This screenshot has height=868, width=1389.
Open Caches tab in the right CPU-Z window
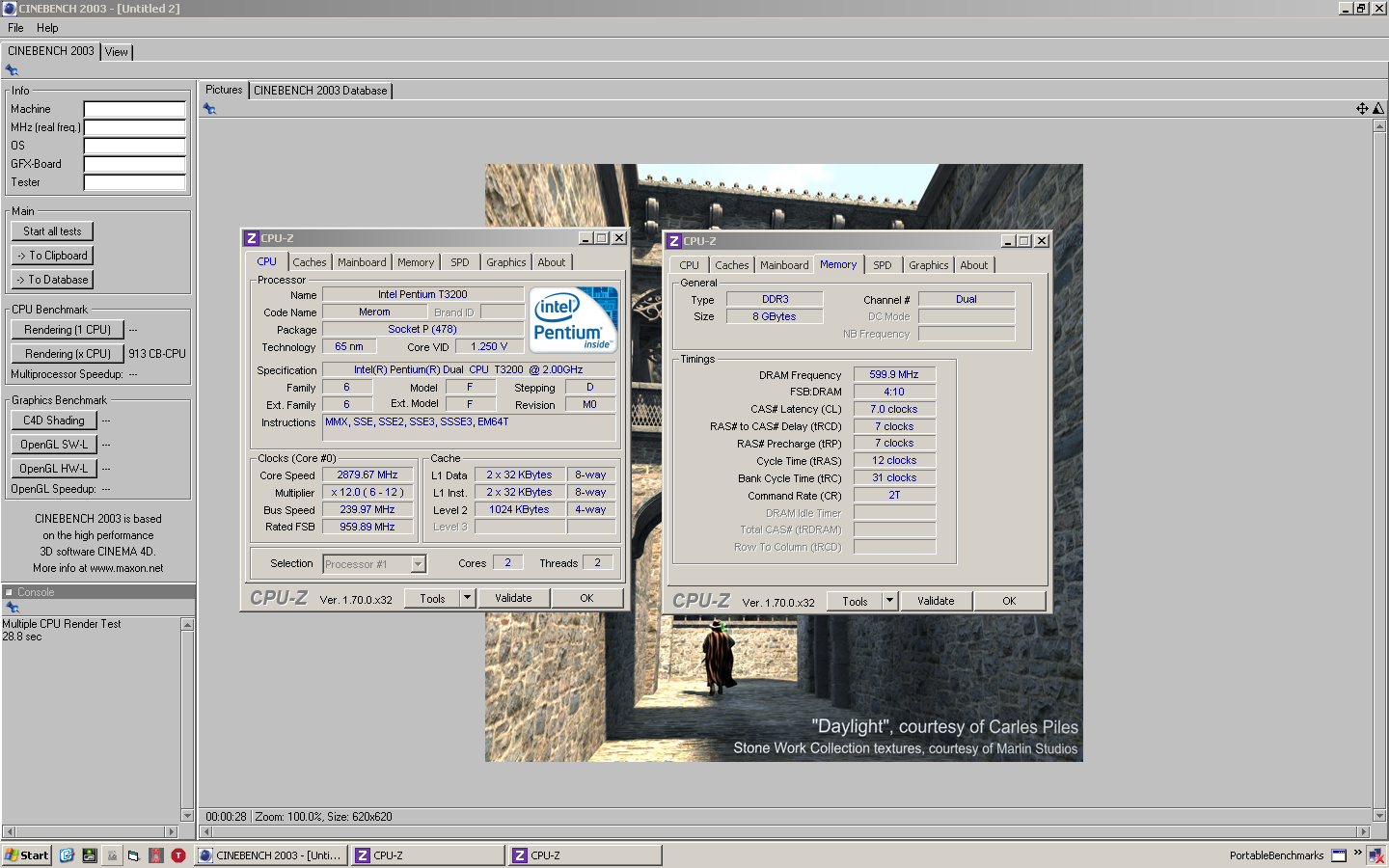(x=732, y=265)
